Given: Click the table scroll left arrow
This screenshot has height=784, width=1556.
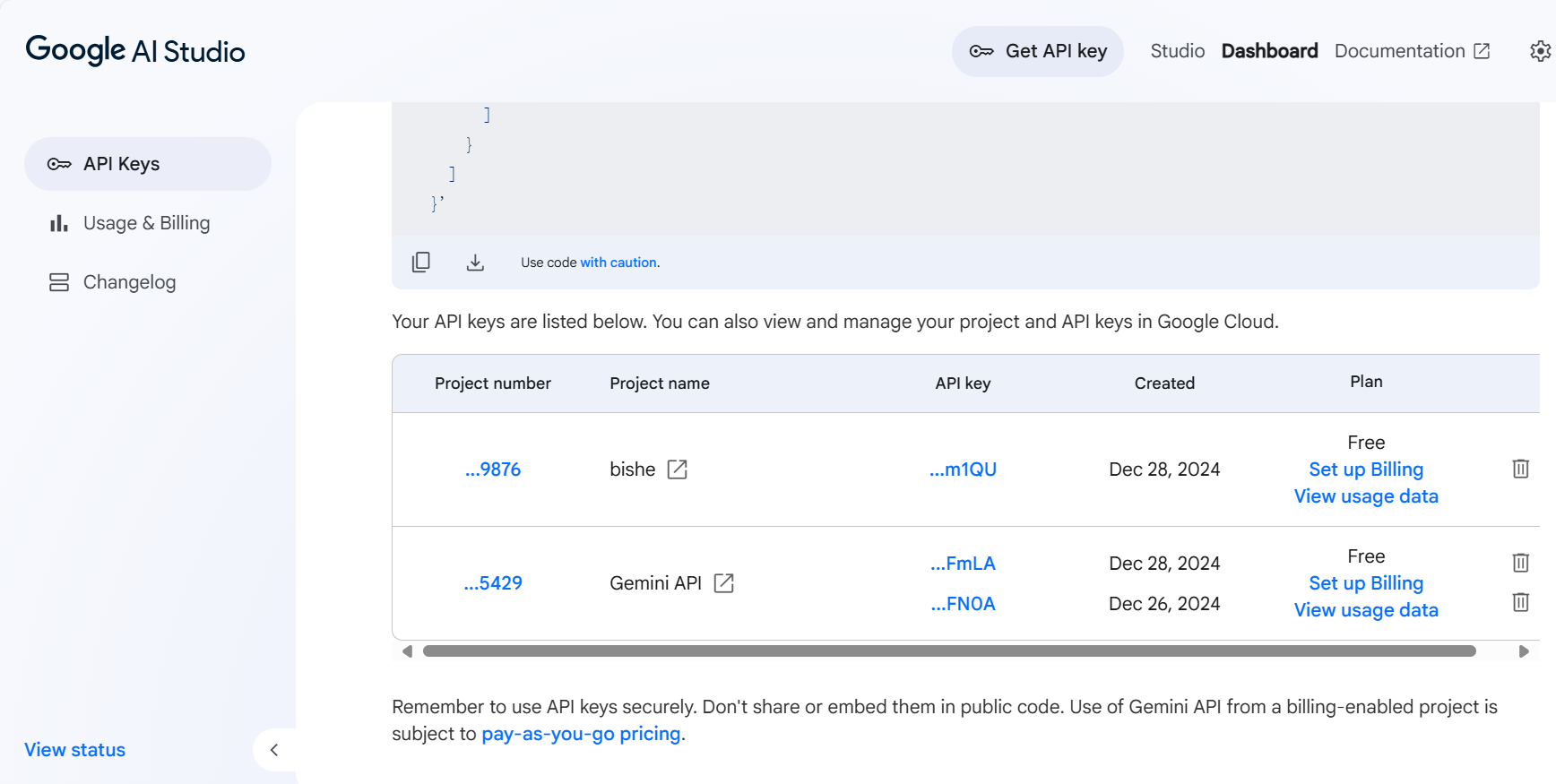Looking at the screenshot, I should (407, 651).
